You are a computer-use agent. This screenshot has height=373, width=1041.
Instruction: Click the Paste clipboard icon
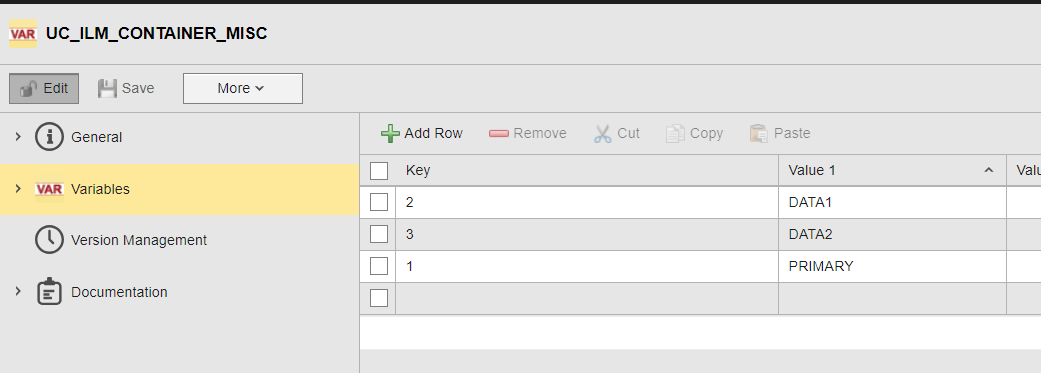[759, 133]
